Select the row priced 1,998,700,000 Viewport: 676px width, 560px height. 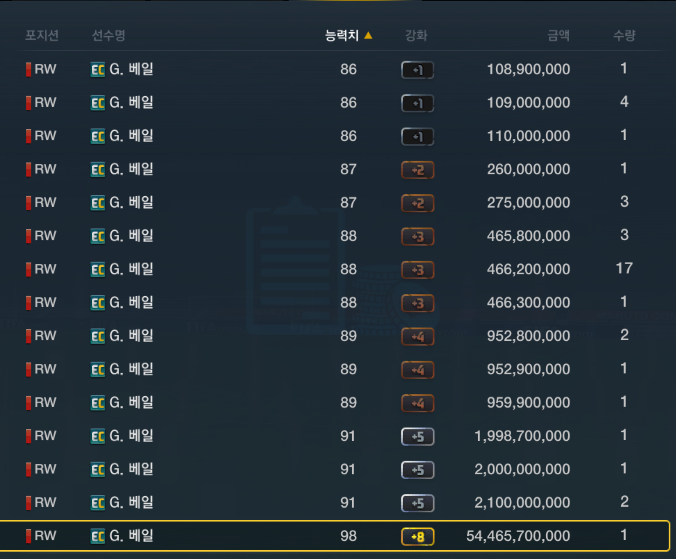click(336, 436)
